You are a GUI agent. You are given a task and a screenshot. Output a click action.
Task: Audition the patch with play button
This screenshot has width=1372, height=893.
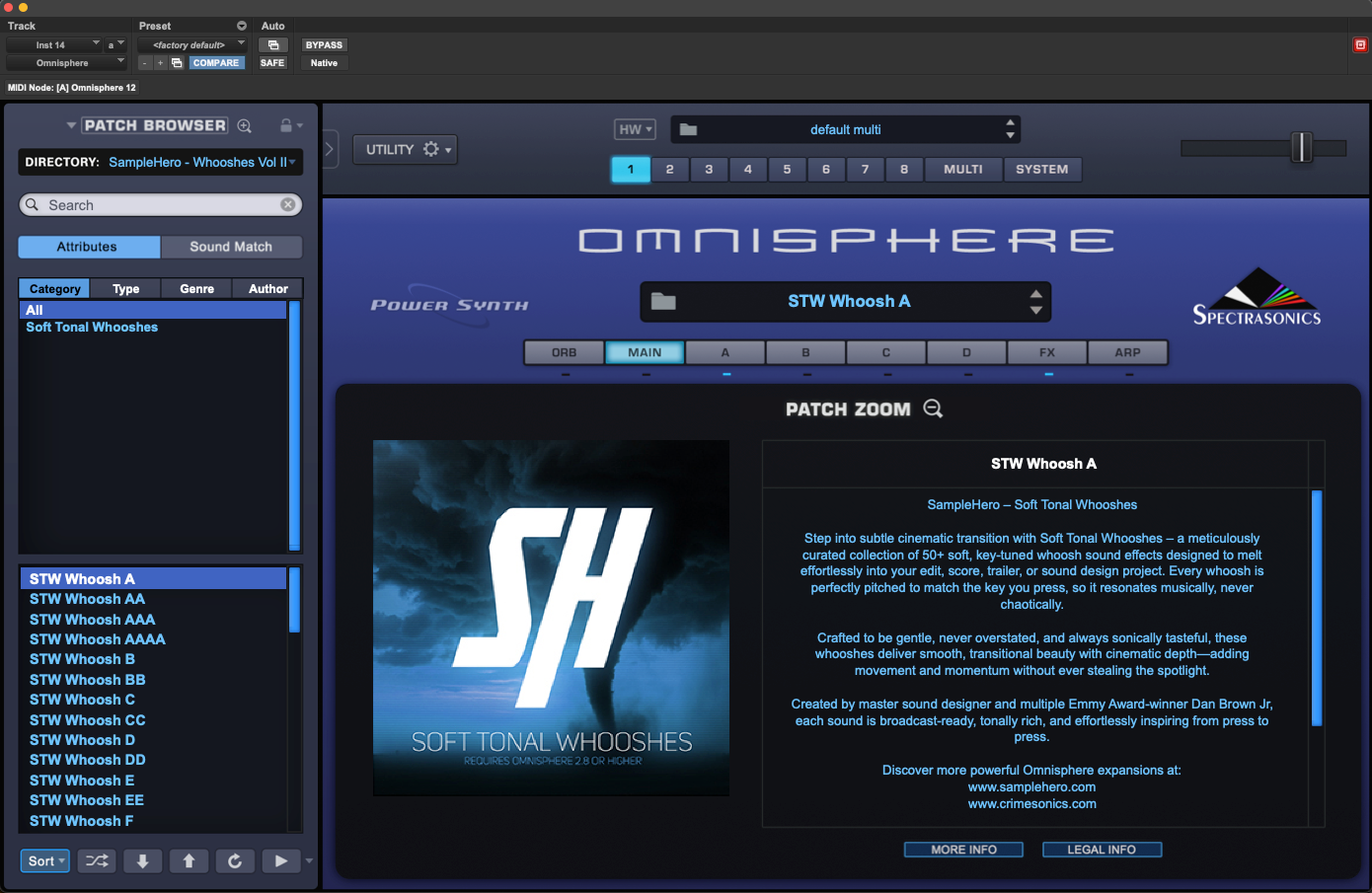coord(281,860)
